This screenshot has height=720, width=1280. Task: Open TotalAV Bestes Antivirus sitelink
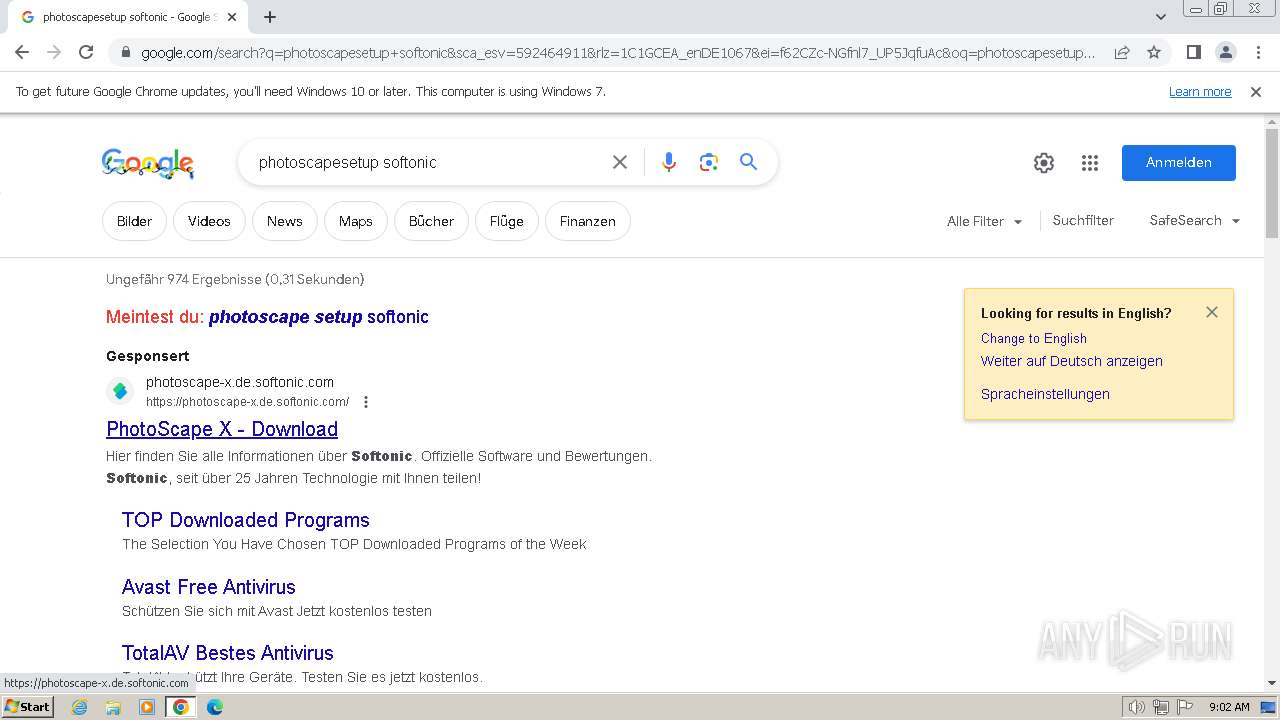click(228, 653)
